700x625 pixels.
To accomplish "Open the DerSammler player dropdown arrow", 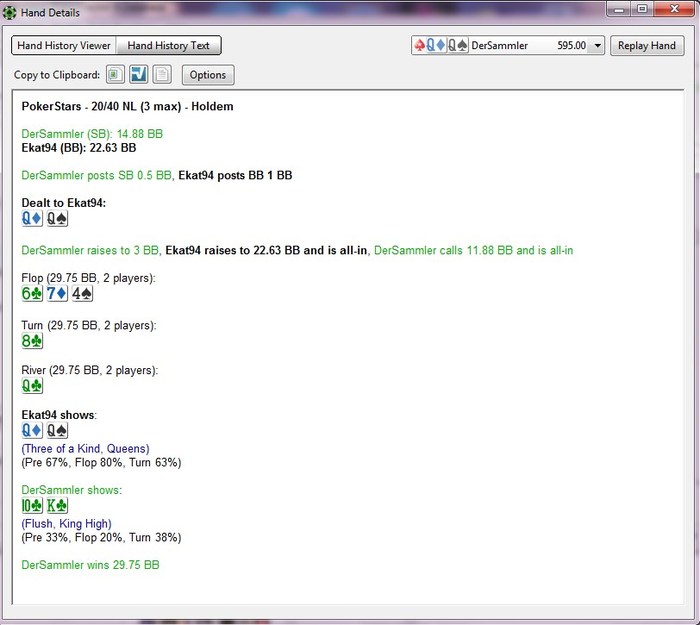I will (x=597, y=46).
